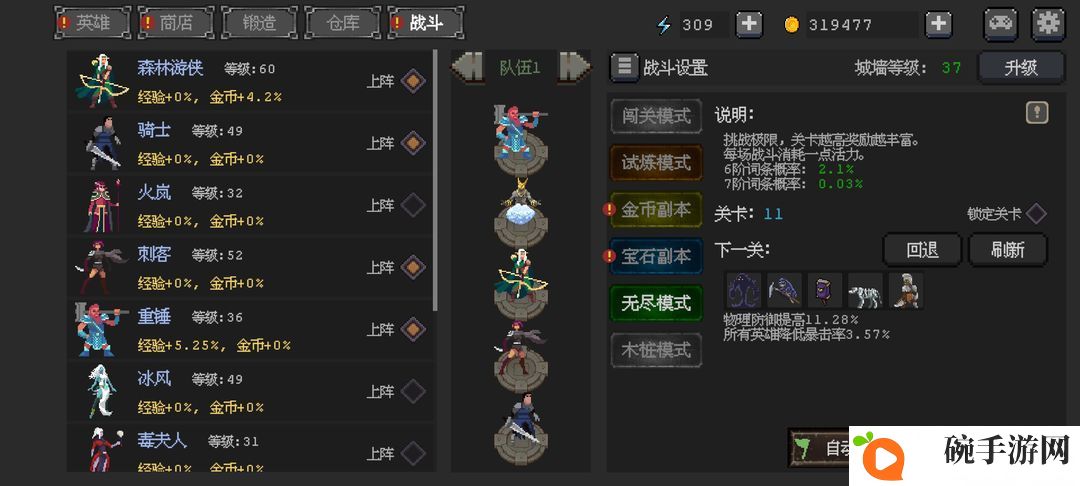Click the 升级 wall upgrade button

tap(1021, 67)
